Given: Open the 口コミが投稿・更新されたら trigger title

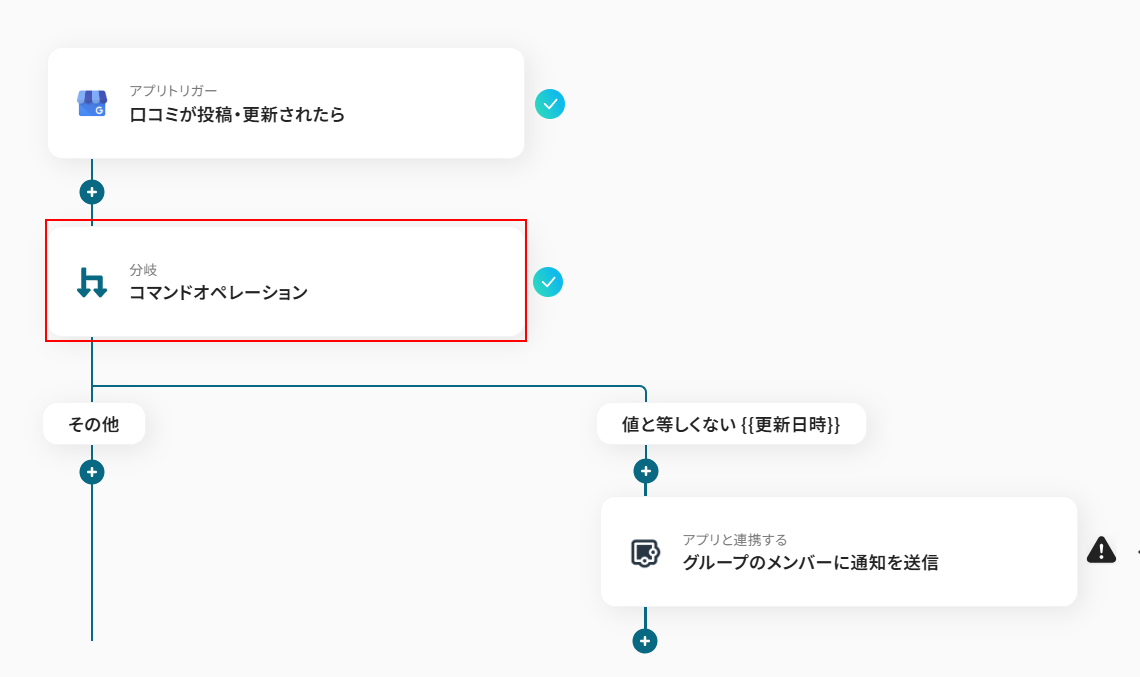Looking at the screenshot, I should [237, 114].
